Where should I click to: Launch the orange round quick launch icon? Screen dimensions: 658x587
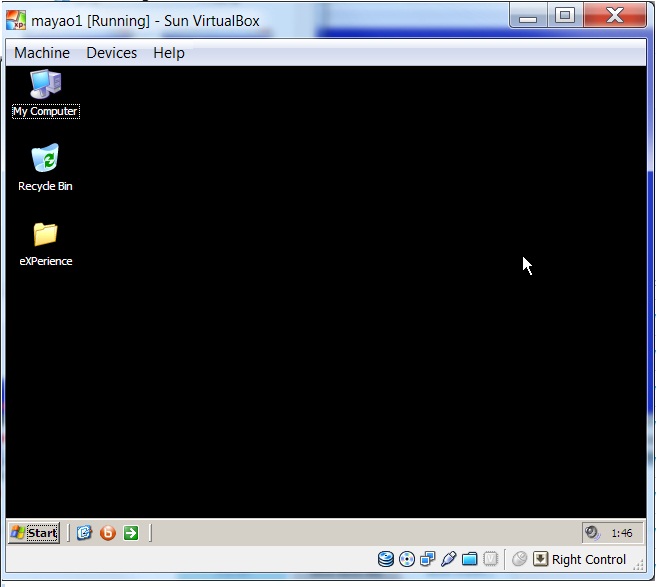point(108,533)
